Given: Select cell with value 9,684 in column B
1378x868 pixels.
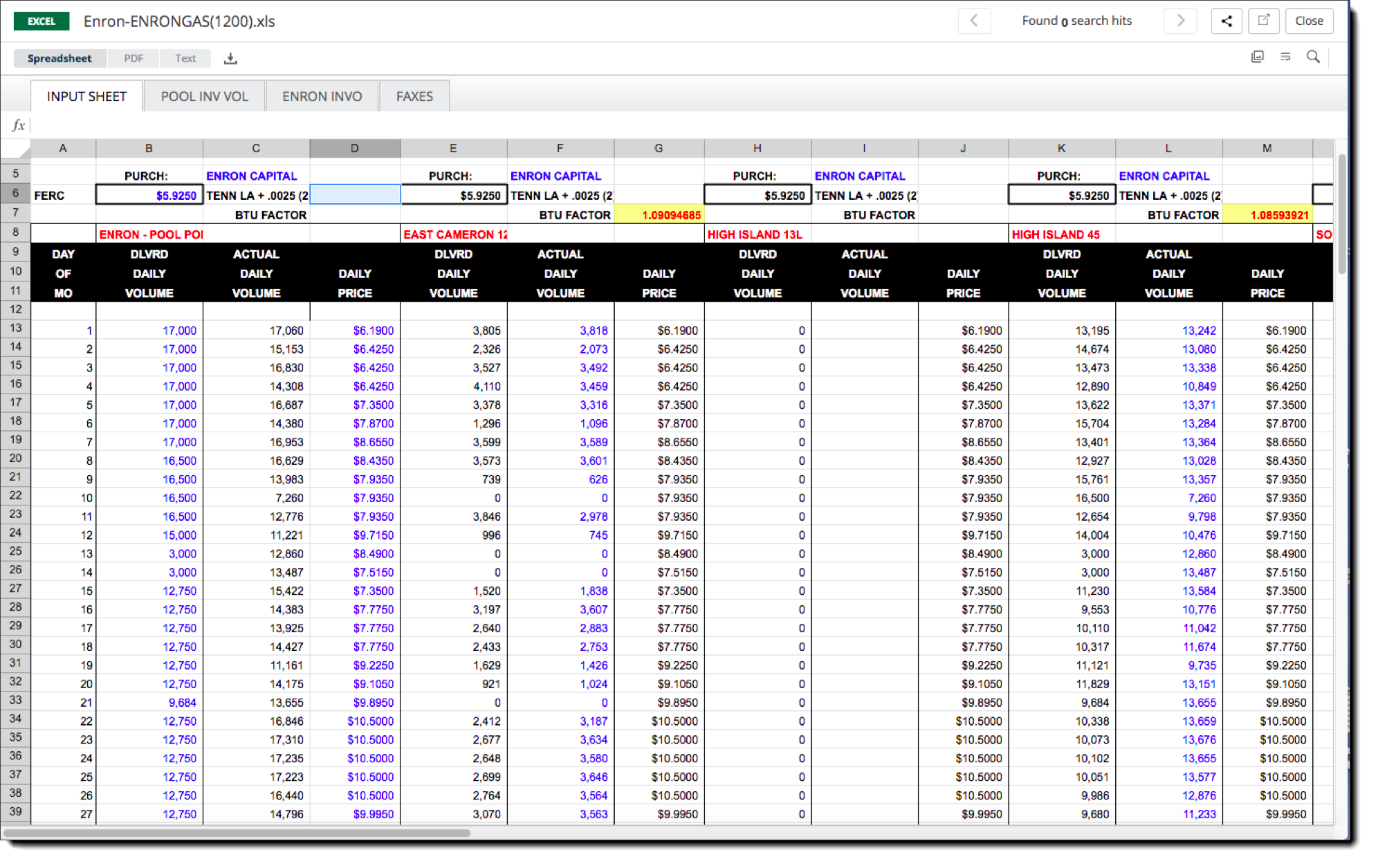Looking at the screenshot, I should click(149, 703).
